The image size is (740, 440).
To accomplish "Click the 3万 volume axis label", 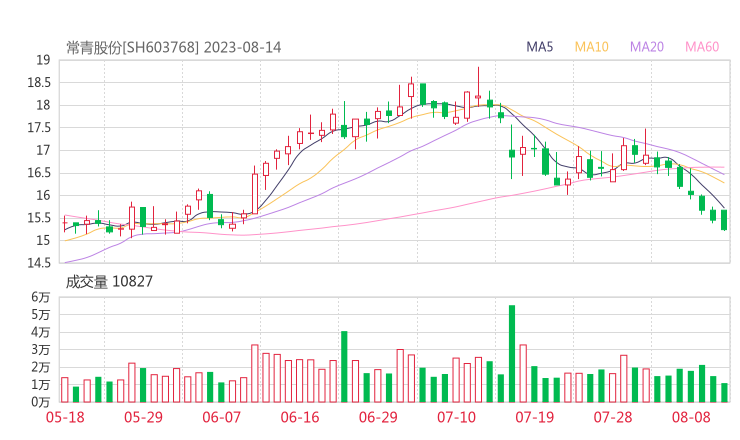I will (41, 350).
